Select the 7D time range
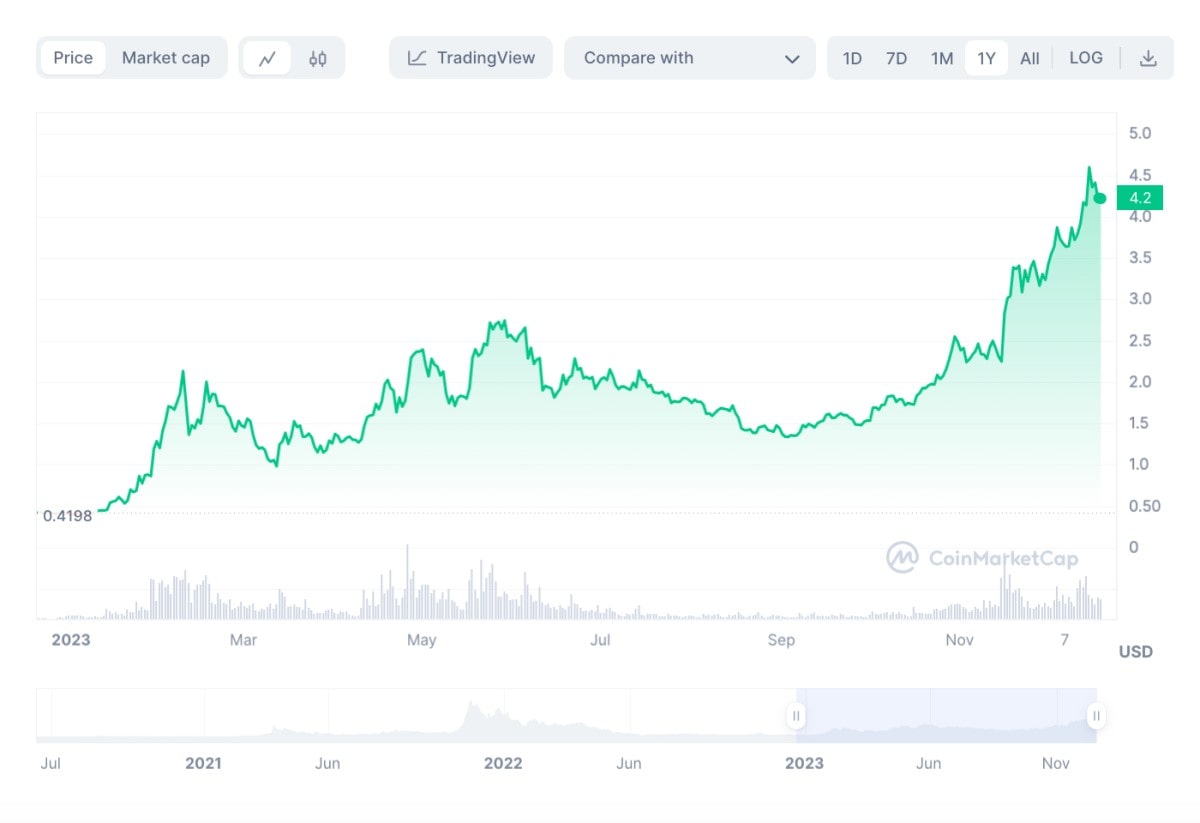Viewport: 1200px width, 823px height. [896, 58]
